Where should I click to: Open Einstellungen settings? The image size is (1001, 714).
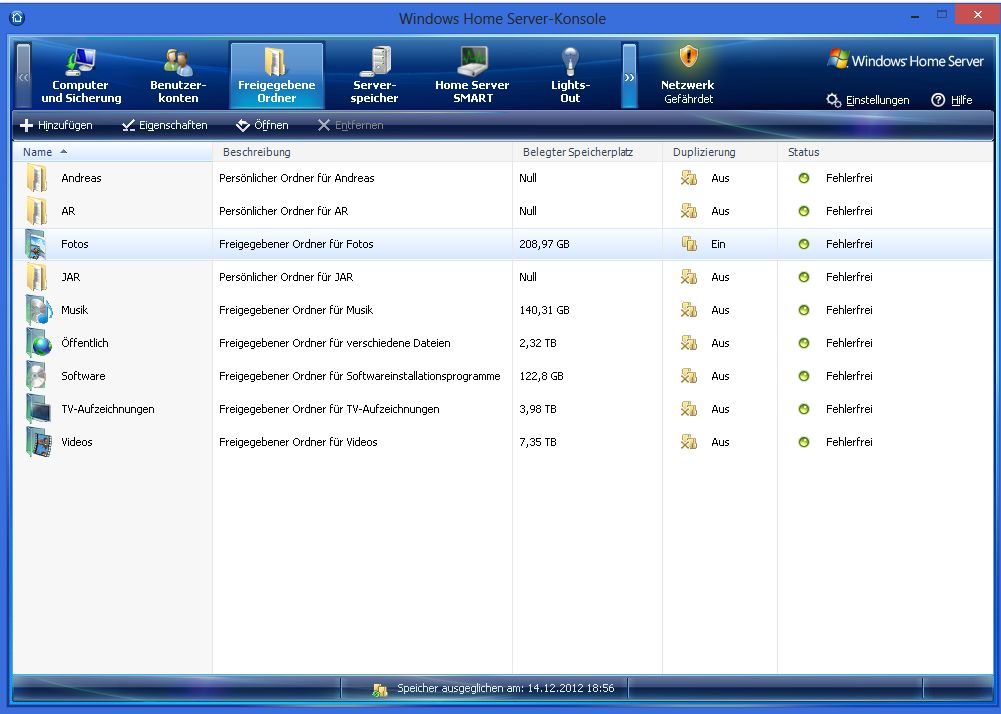pos(868,100)
